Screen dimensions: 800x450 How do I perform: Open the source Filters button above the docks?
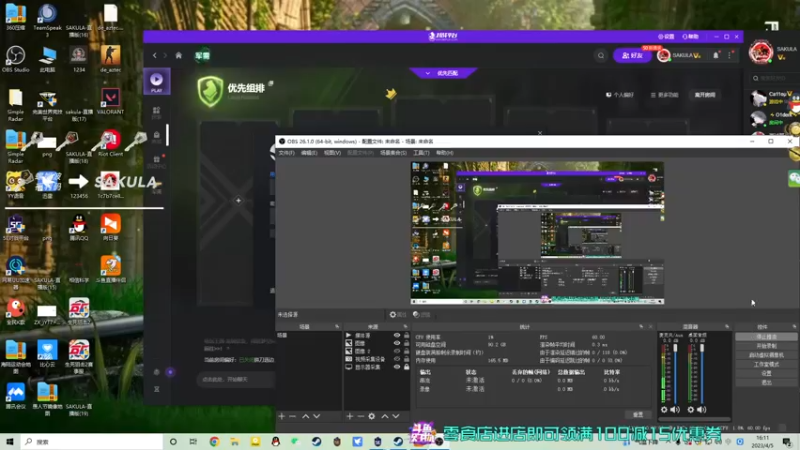pyautogui.click(x=421, y=315)
